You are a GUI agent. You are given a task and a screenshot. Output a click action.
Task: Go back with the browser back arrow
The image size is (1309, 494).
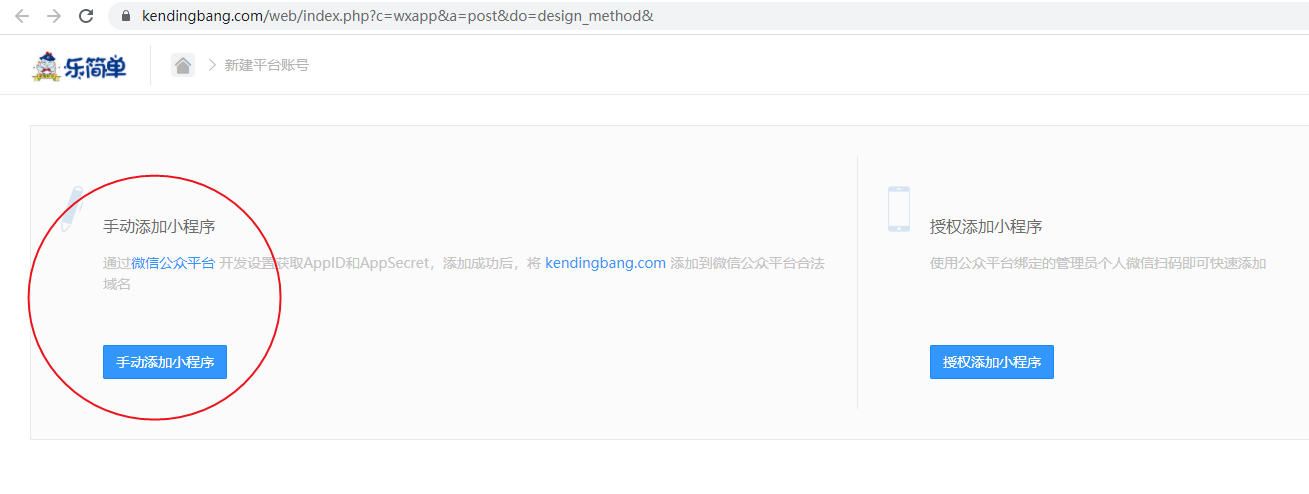21,16
